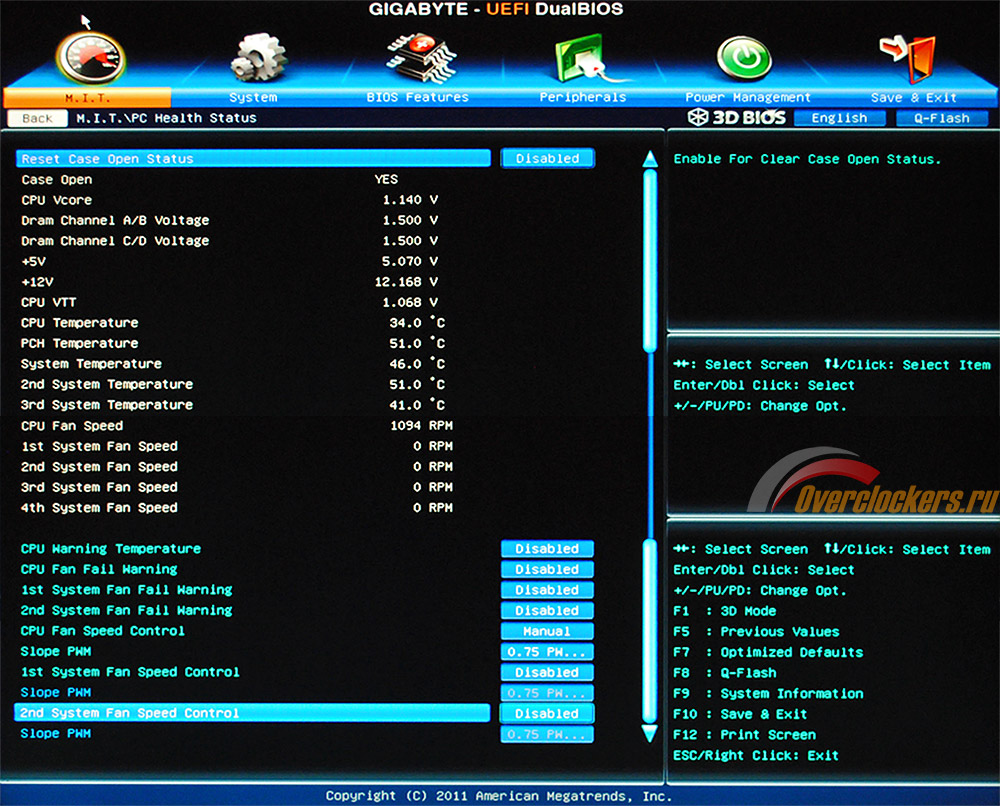Change 2nd System Fan Speed Control value
The image size is (1000, 806).
click(547, 713)
